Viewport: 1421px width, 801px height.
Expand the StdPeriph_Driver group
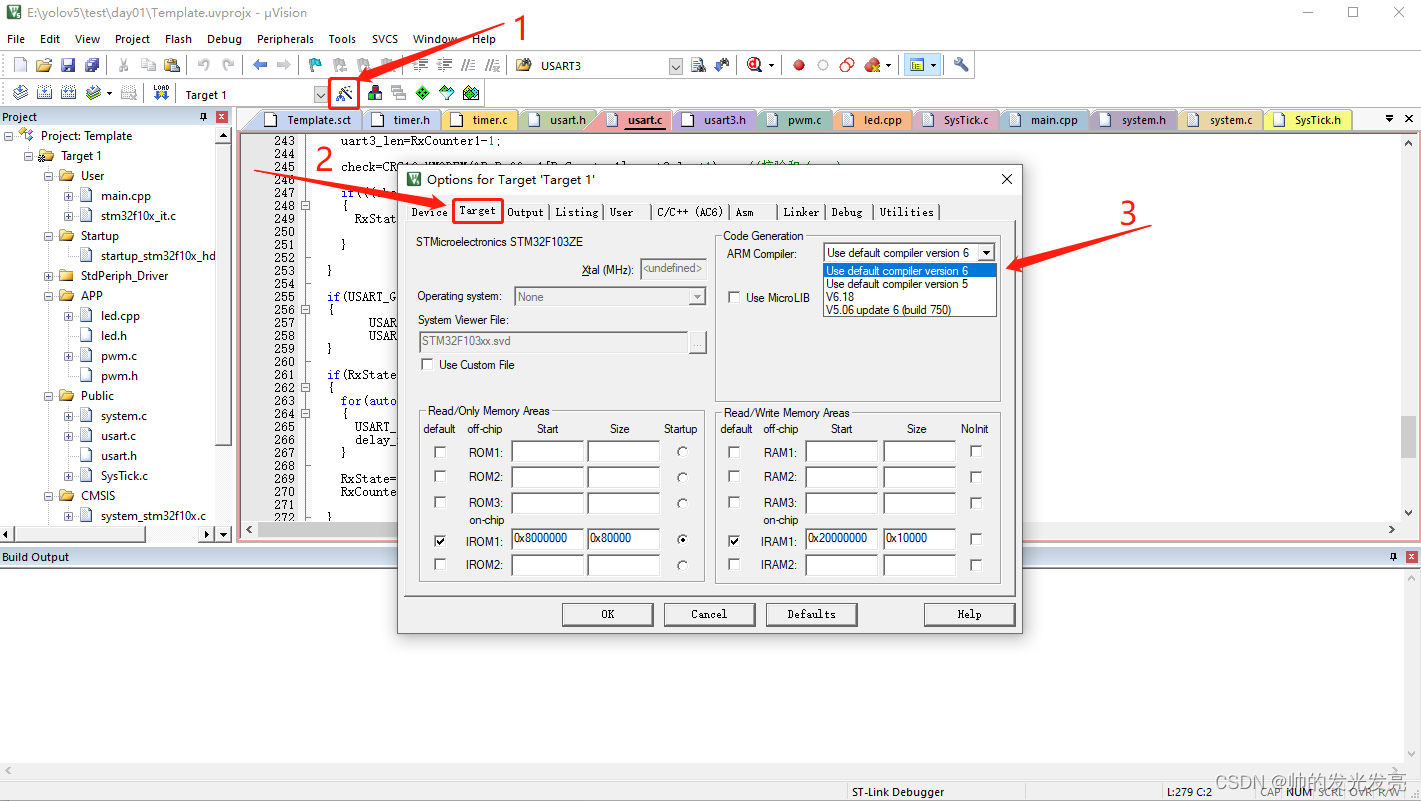[x=49, y=276]
